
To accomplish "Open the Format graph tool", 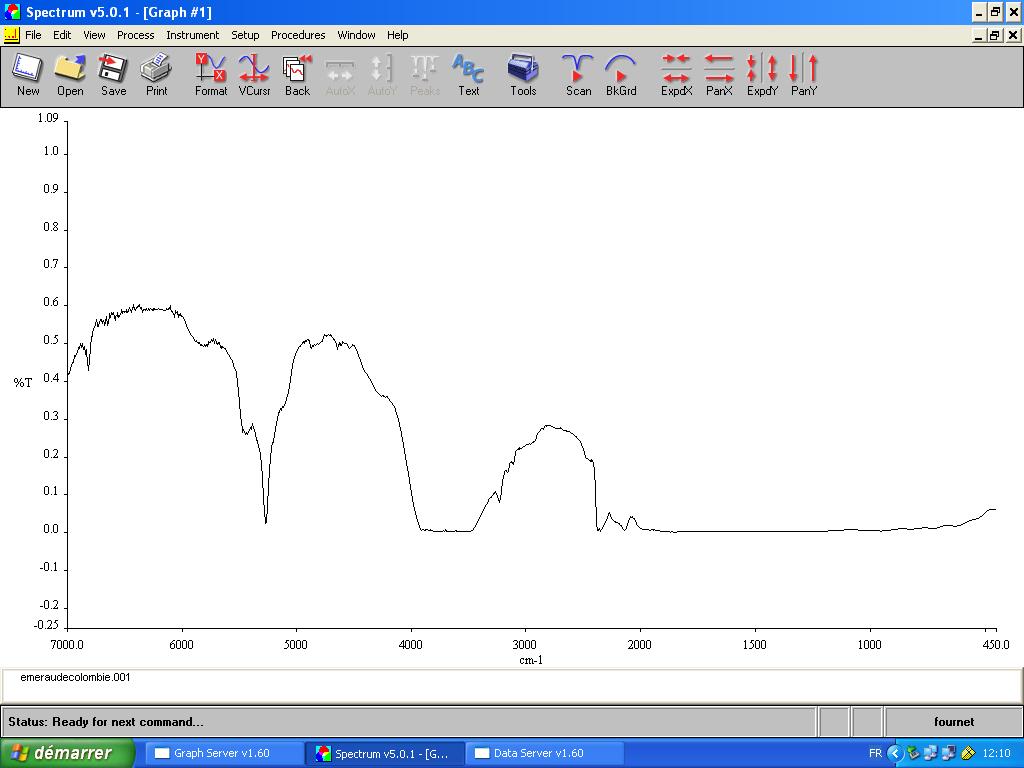I will tap(211, 75).
